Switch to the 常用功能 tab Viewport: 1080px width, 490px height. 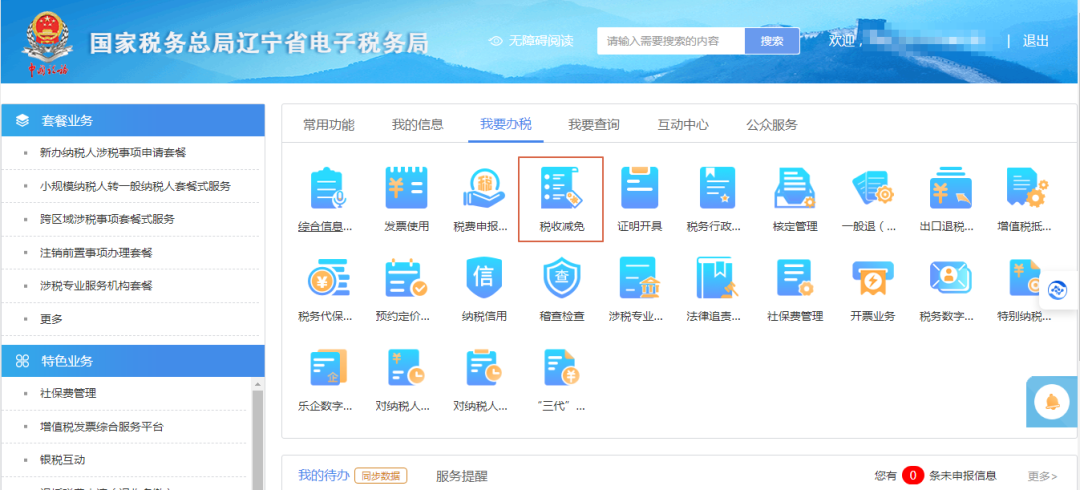click(329, 125)
